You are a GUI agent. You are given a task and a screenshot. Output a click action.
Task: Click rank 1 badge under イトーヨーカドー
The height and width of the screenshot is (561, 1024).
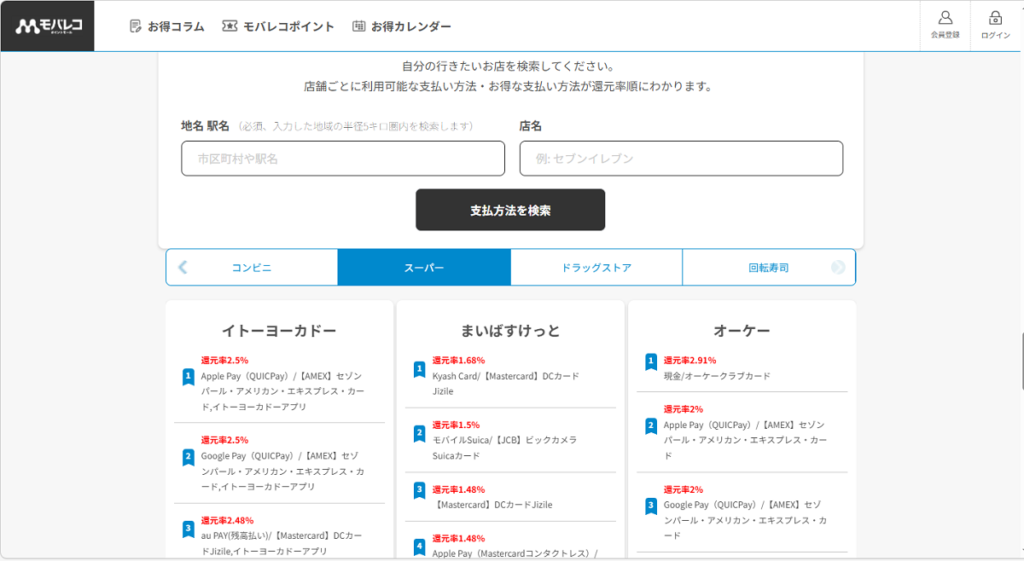[188, 377]
